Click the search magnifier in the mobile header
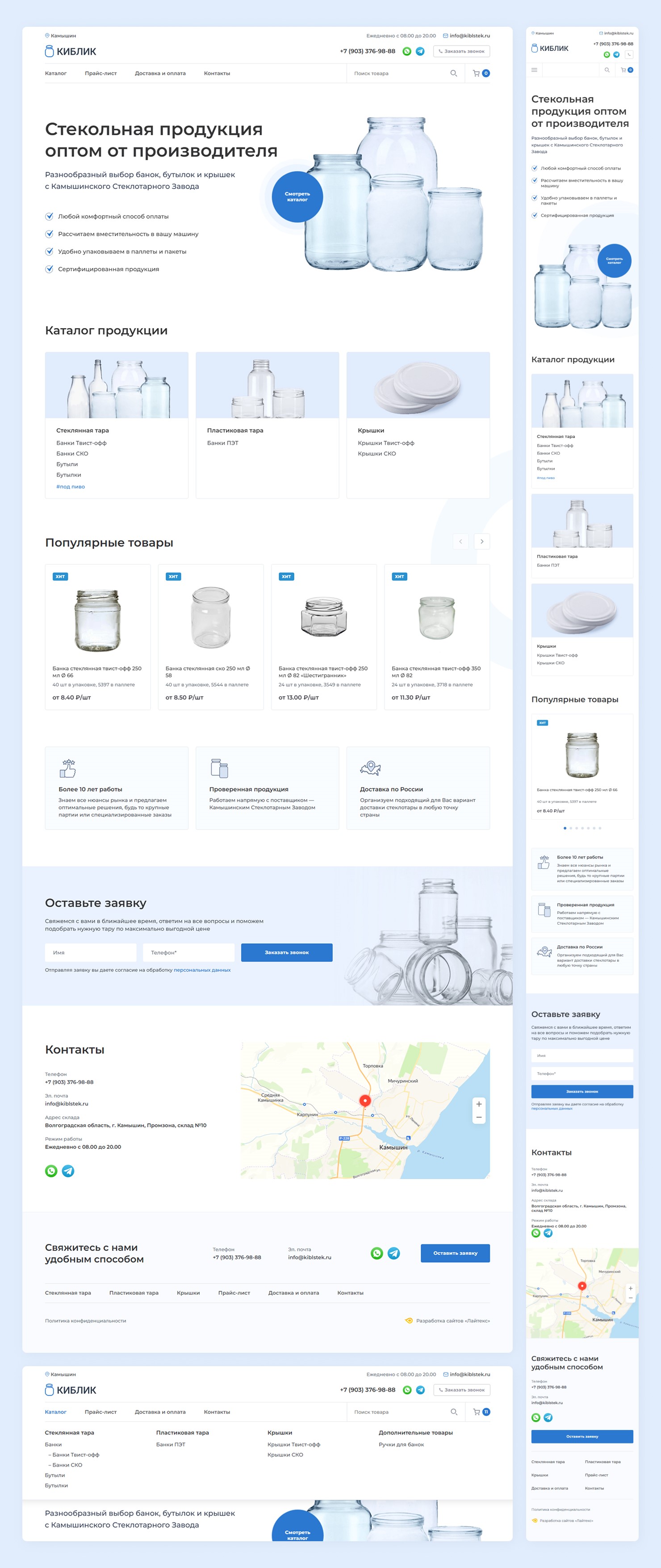The image size is (661, 1568). pyautogui.click(x=607, y=70)
